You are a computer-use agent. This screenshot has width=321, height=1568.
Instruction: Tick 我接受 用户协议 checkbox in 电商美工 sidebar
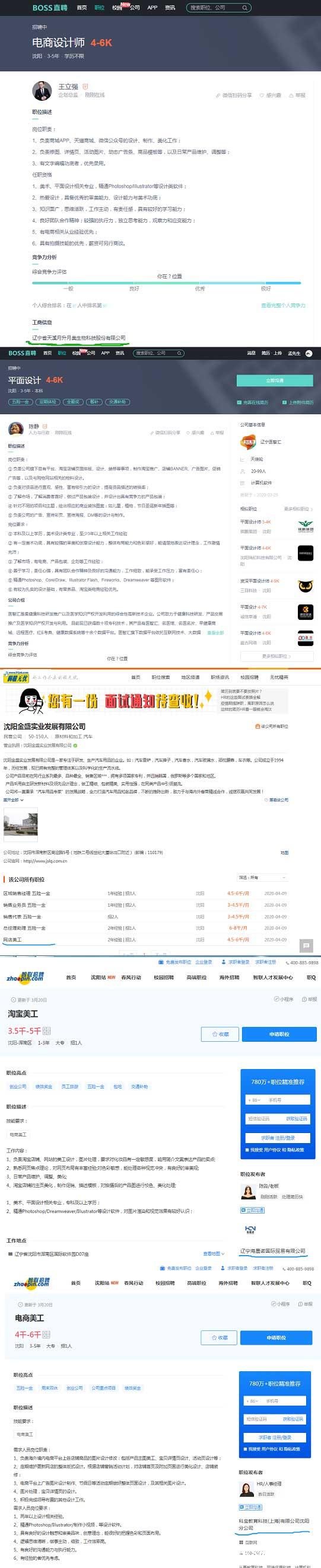pyautogui.click(x=244, y=1449)
